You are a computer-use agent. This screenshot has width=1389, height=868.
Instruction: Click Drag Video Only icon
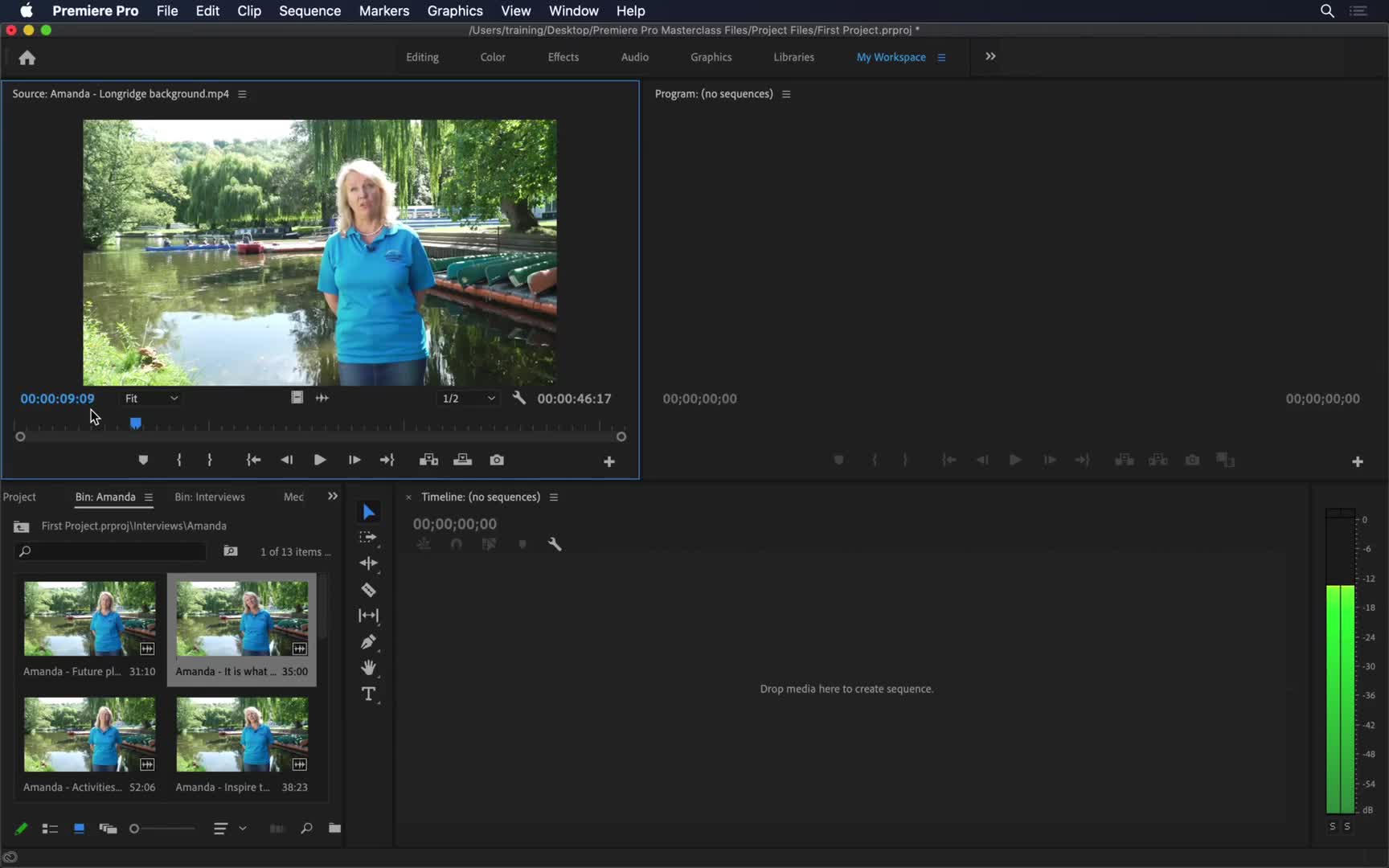[x=297, y=397]
